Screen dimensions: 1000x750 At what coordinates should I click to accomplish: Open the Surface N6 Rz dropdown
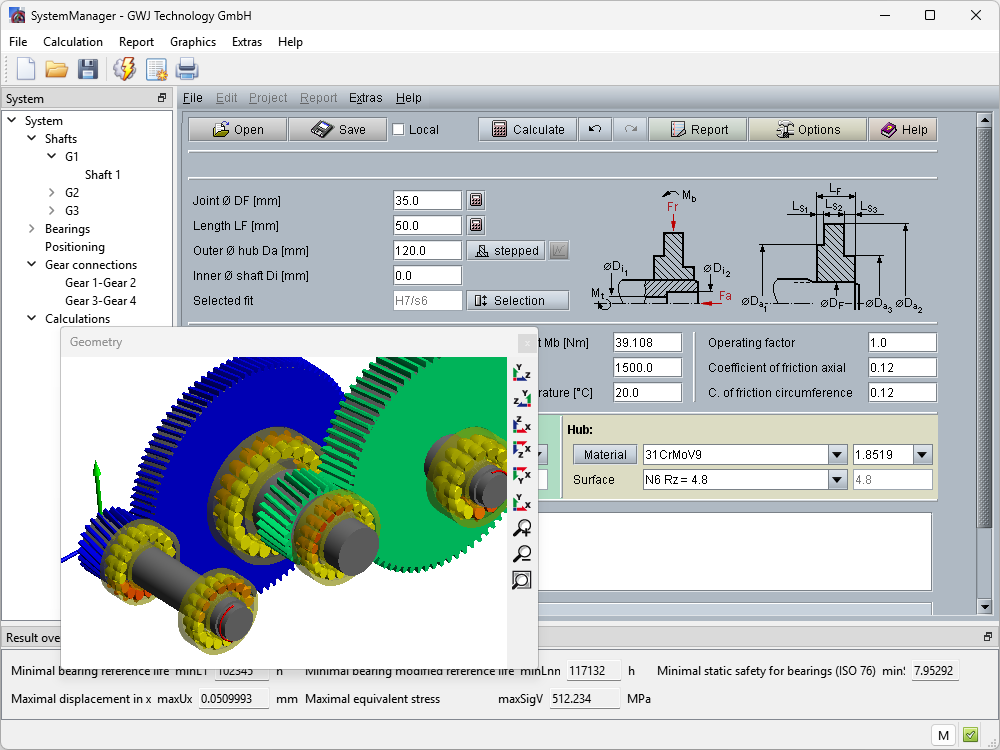pos(837,480)
